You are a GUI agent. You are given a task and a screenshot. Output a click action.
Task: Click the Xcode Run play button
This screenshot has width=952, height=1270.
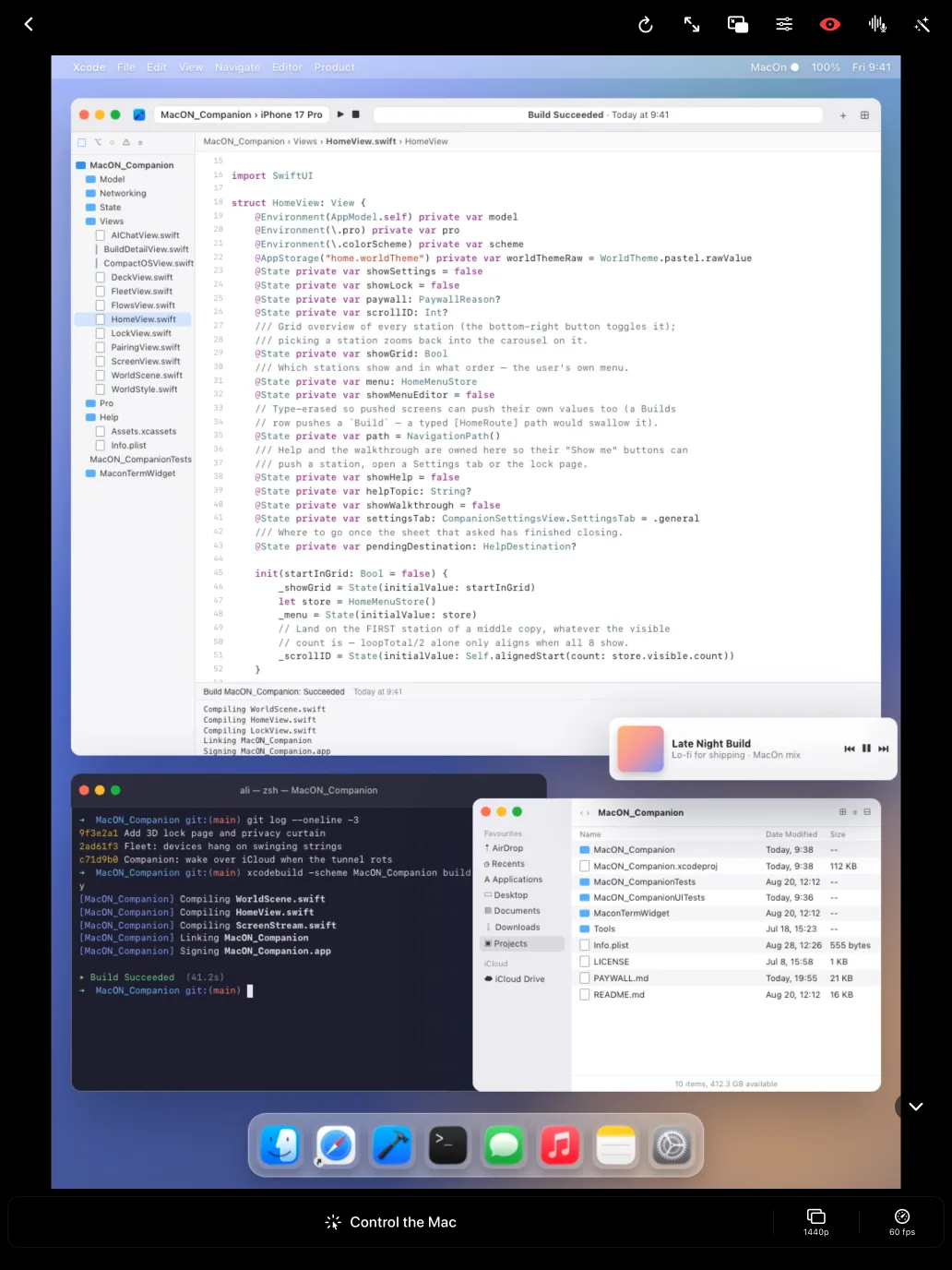click(x=340, y=114)
